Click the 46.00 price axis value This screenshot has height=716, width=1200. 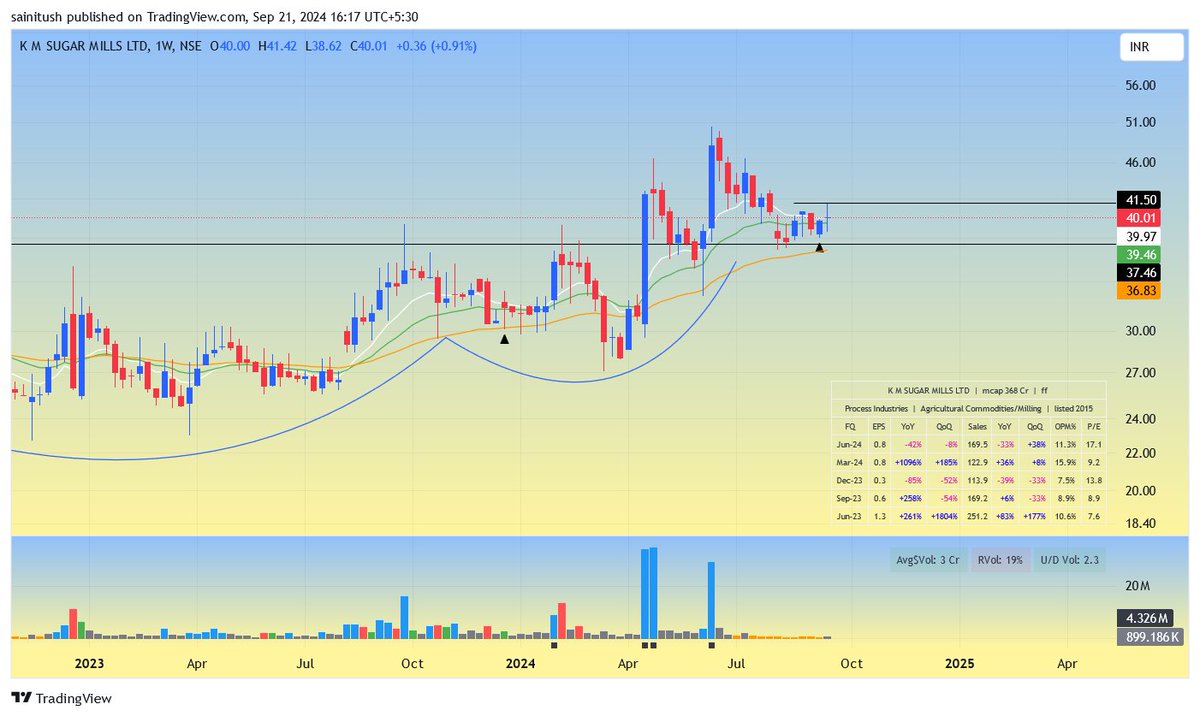1141,162
